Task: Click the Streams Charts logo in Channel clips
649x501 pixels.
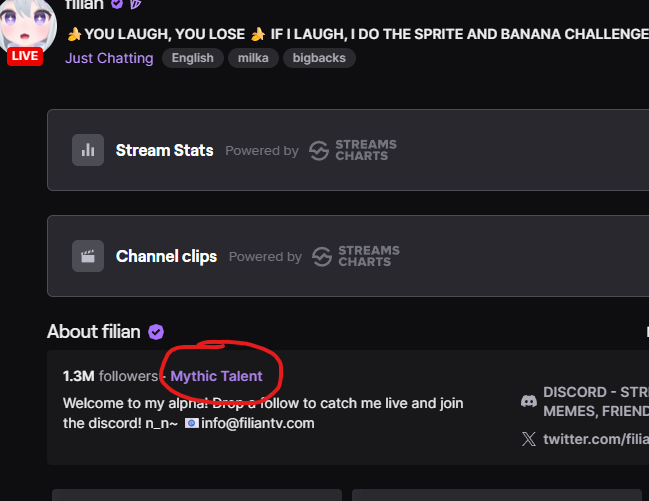Action: pos(356,256)
